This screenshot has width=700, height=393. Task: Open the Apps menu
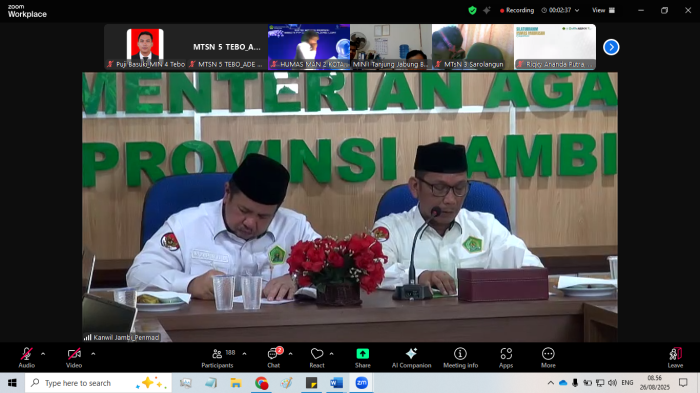click(506, 358)
